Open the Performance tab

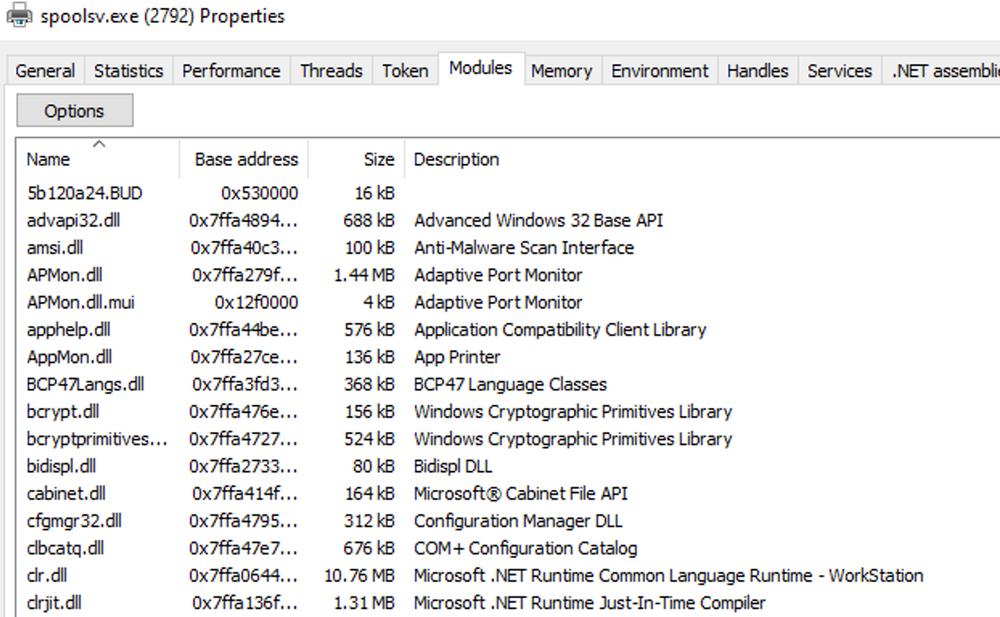pyautogui.click(x=231, y=71)
